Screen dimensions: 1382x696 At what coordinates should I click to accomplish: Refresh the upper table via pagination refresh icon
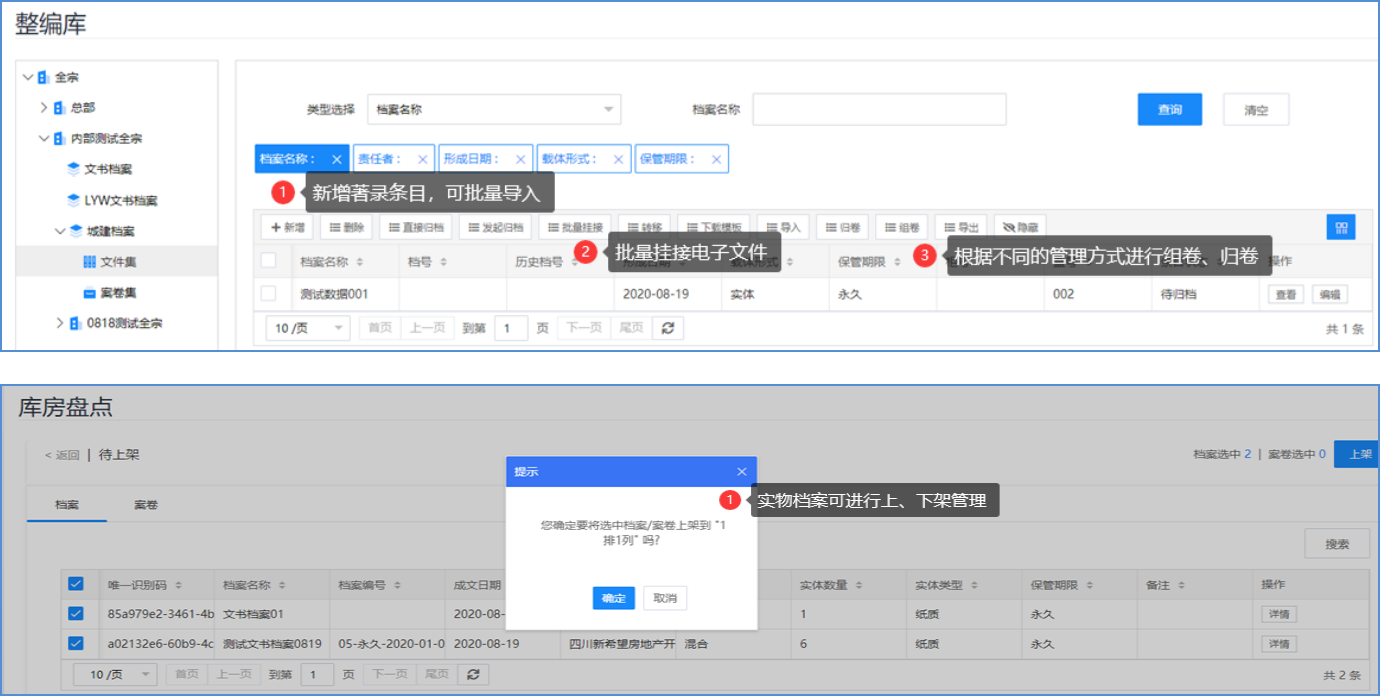click(668, 328)
